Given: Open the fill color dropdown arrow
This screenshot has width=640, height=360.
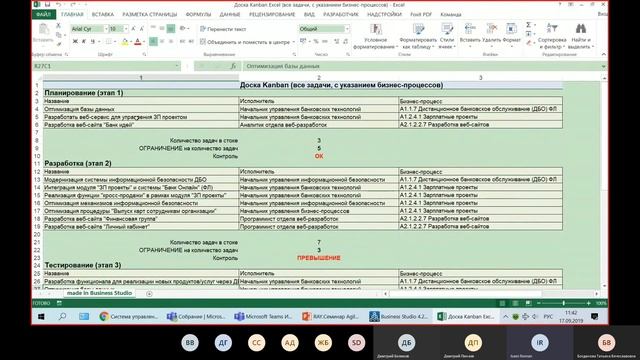Looking at the screenshot, I should click(x=131, y=42).
